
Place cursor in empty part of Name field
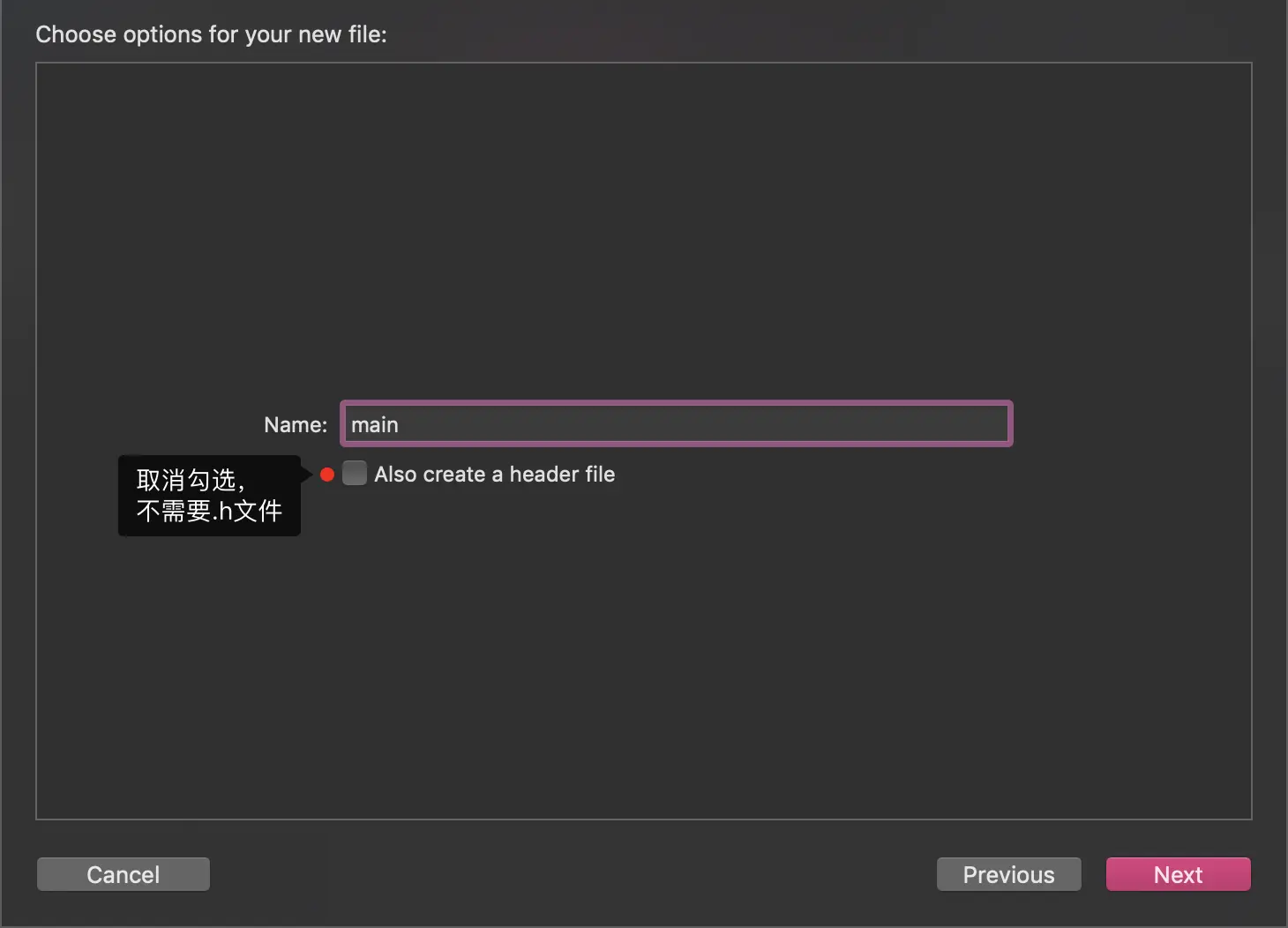click(x=706, y=424)
